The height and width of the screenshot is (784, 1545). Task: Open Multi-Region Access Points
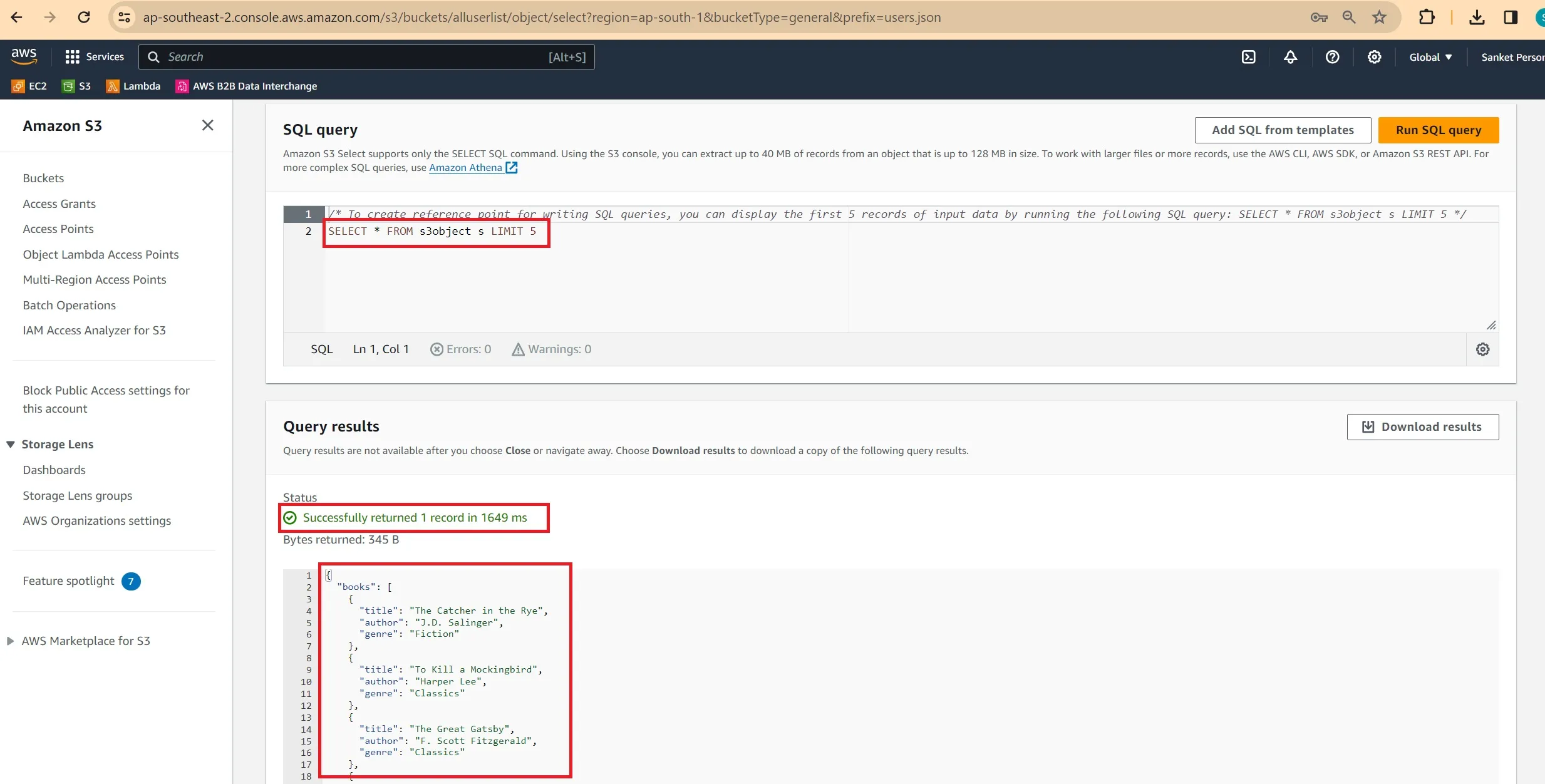coord(95,279)
